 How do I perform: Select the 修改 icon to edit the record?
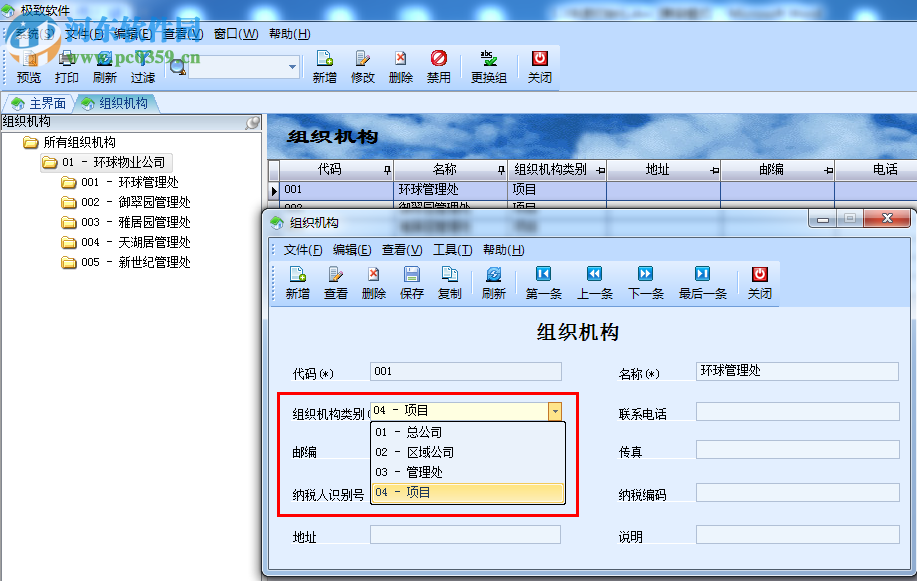[x=364, y=66]
